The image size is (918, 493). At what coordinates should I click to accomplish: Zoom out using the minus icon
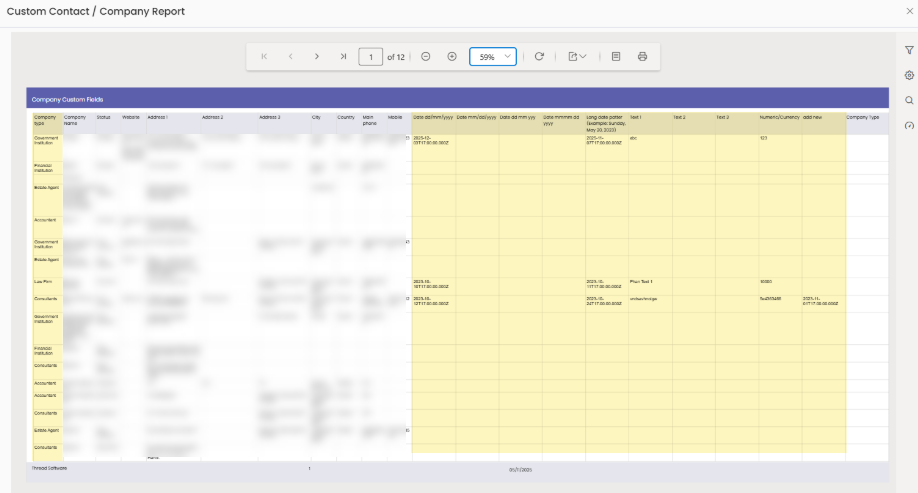425,57
